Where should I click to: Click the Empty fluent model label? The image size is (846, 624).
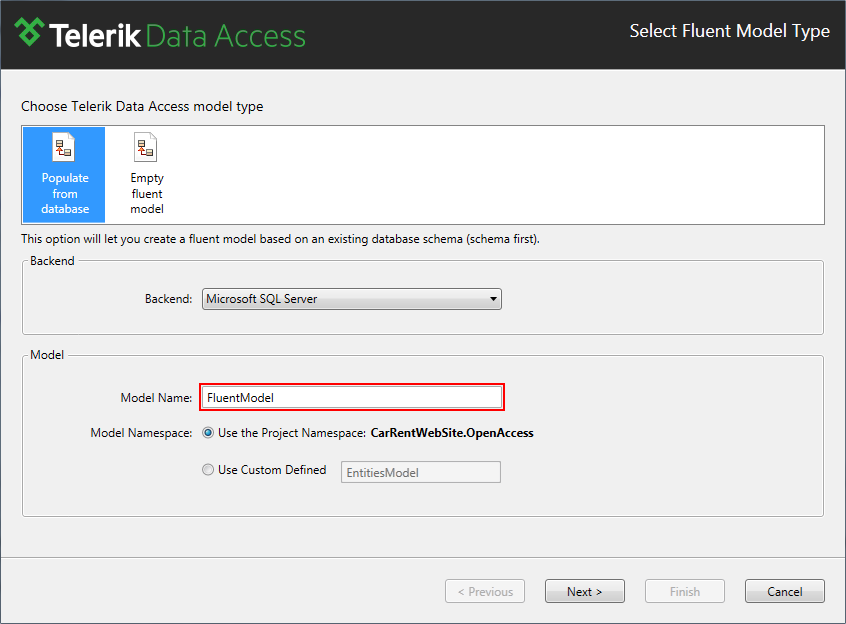pyautogui.click(x=147, y=193)
